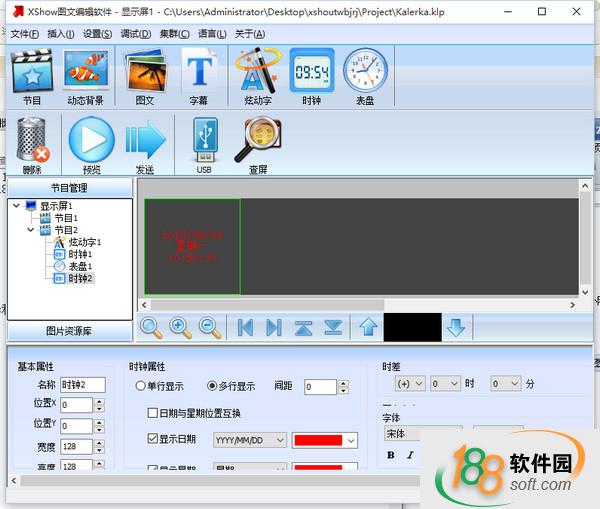
Task: Open the 动态背景 dynamic background tool
Action: 87,73
